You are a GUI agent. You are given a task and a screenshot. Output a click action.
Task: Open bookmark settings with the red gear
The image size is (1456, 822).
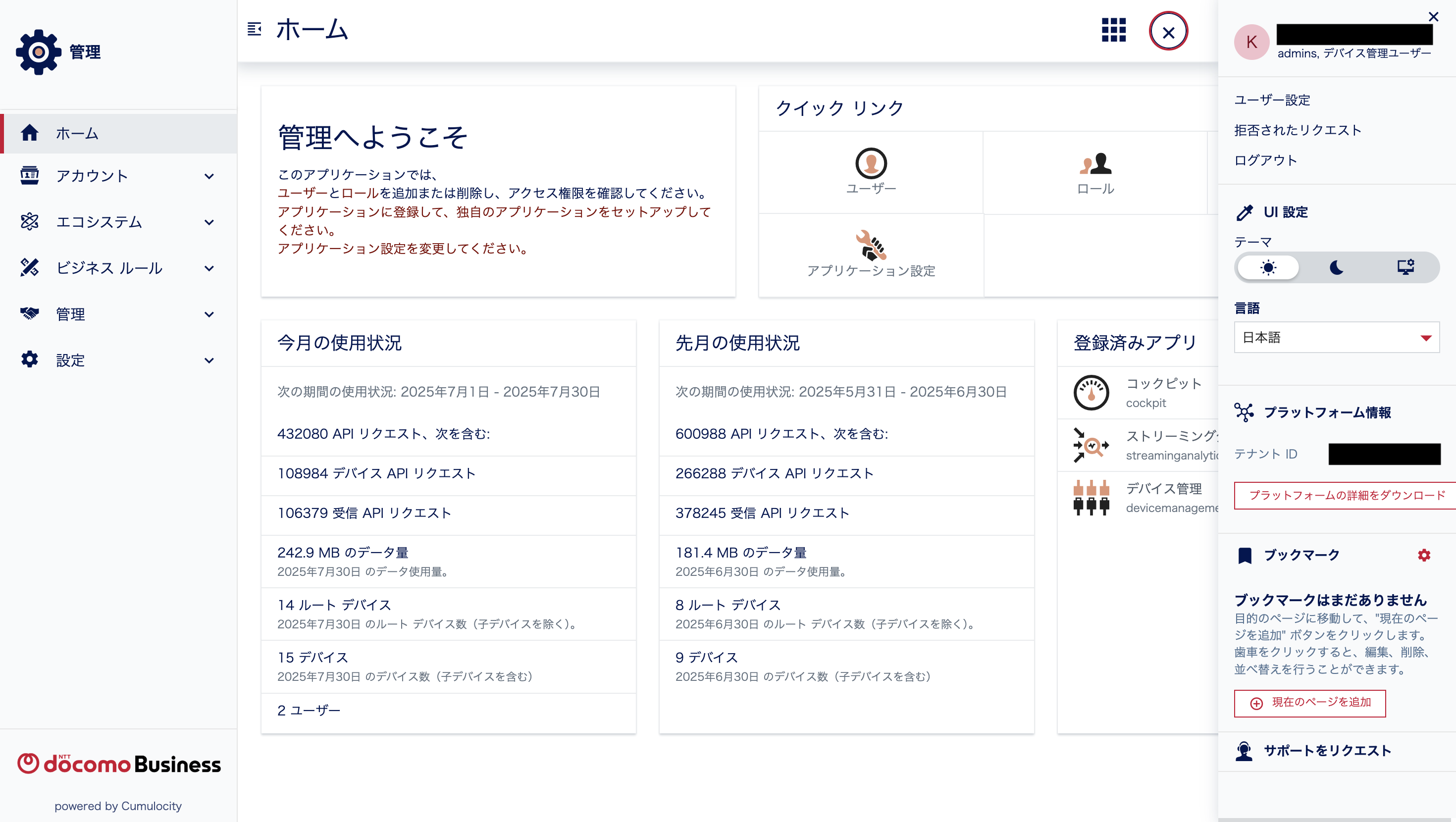[x=1424, y=555]
